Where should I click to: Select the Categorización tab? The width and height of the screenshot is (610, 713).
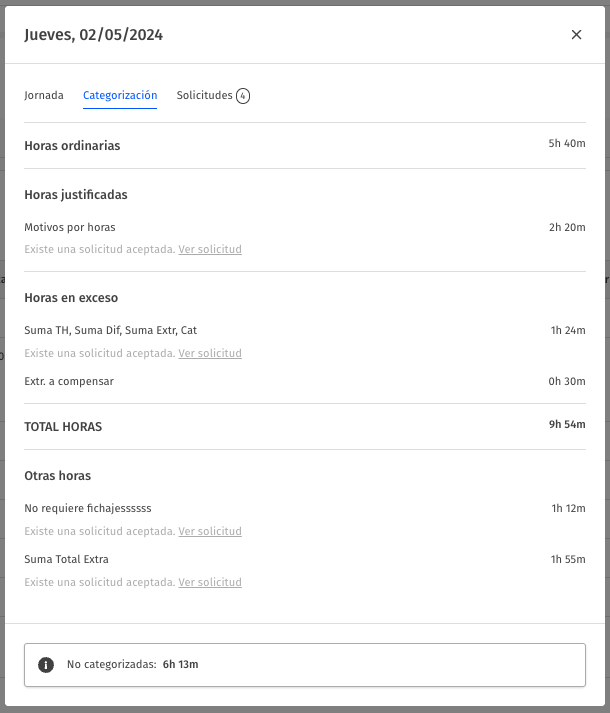pyautogui.click(x=120, y=95)
